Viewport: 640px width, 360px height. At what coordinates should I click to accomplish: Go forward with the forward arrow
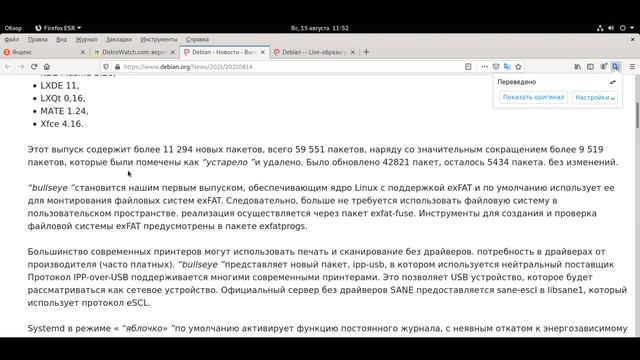point(21,67)
